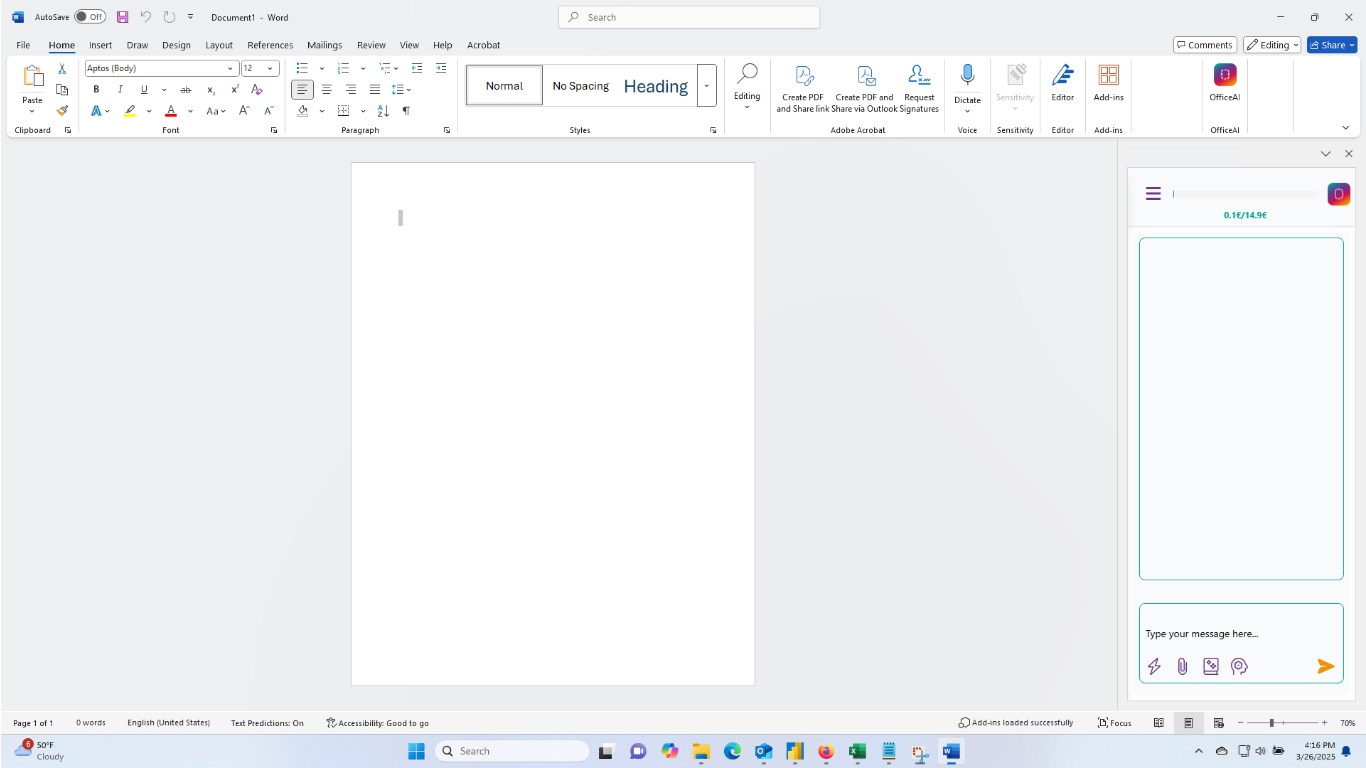This screenshot has width=1366, height=768.
Task: Open the font name dropdown
Action: pos(230,68)
